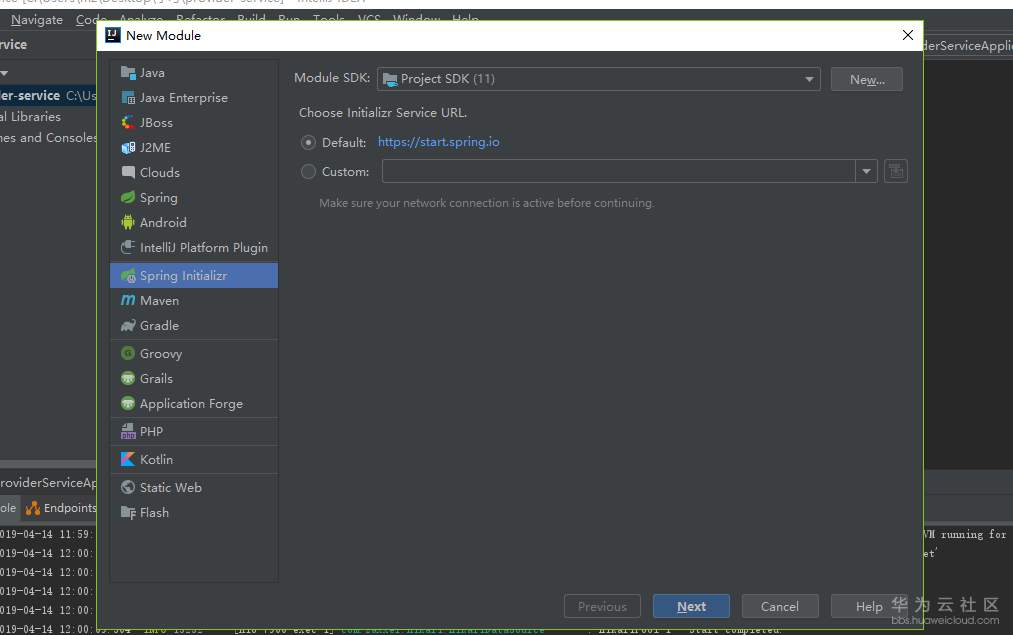The height and width of the screenshot is (635, 1013).
Task: Click the Previous button
Action: pos(602,607)
